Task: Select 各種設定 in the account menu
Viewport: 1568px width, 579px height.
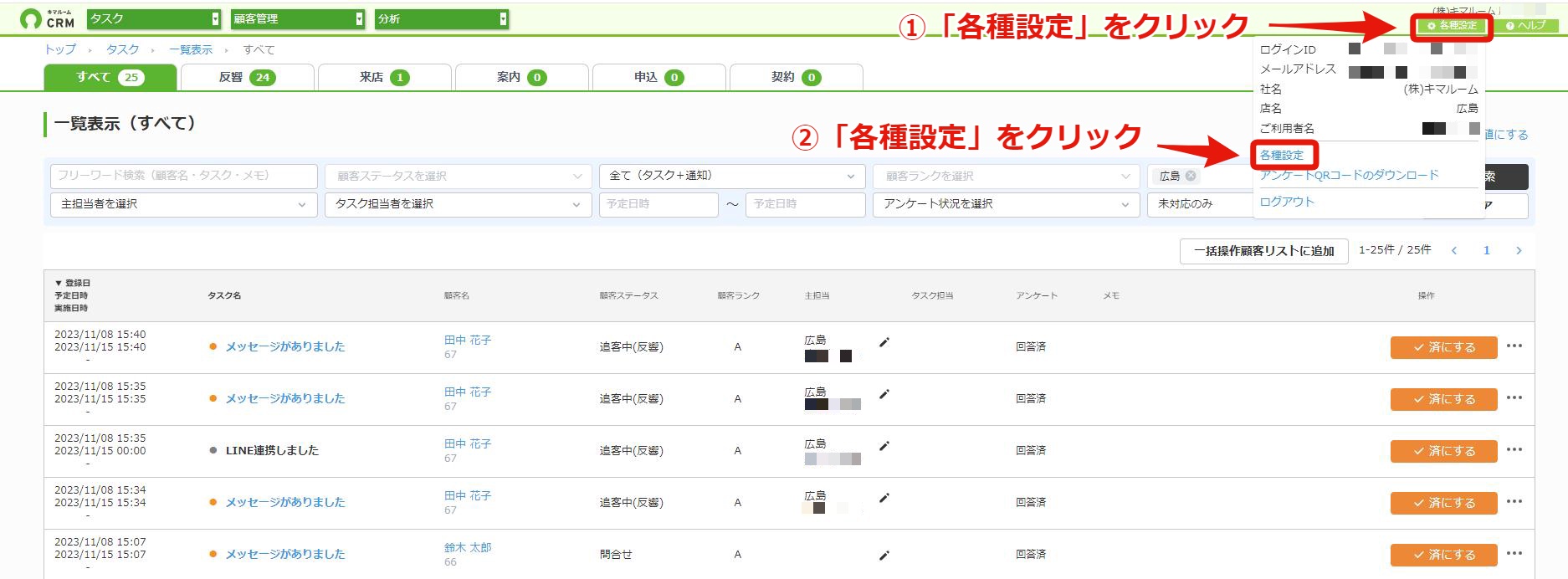Action: (1282, 155)
